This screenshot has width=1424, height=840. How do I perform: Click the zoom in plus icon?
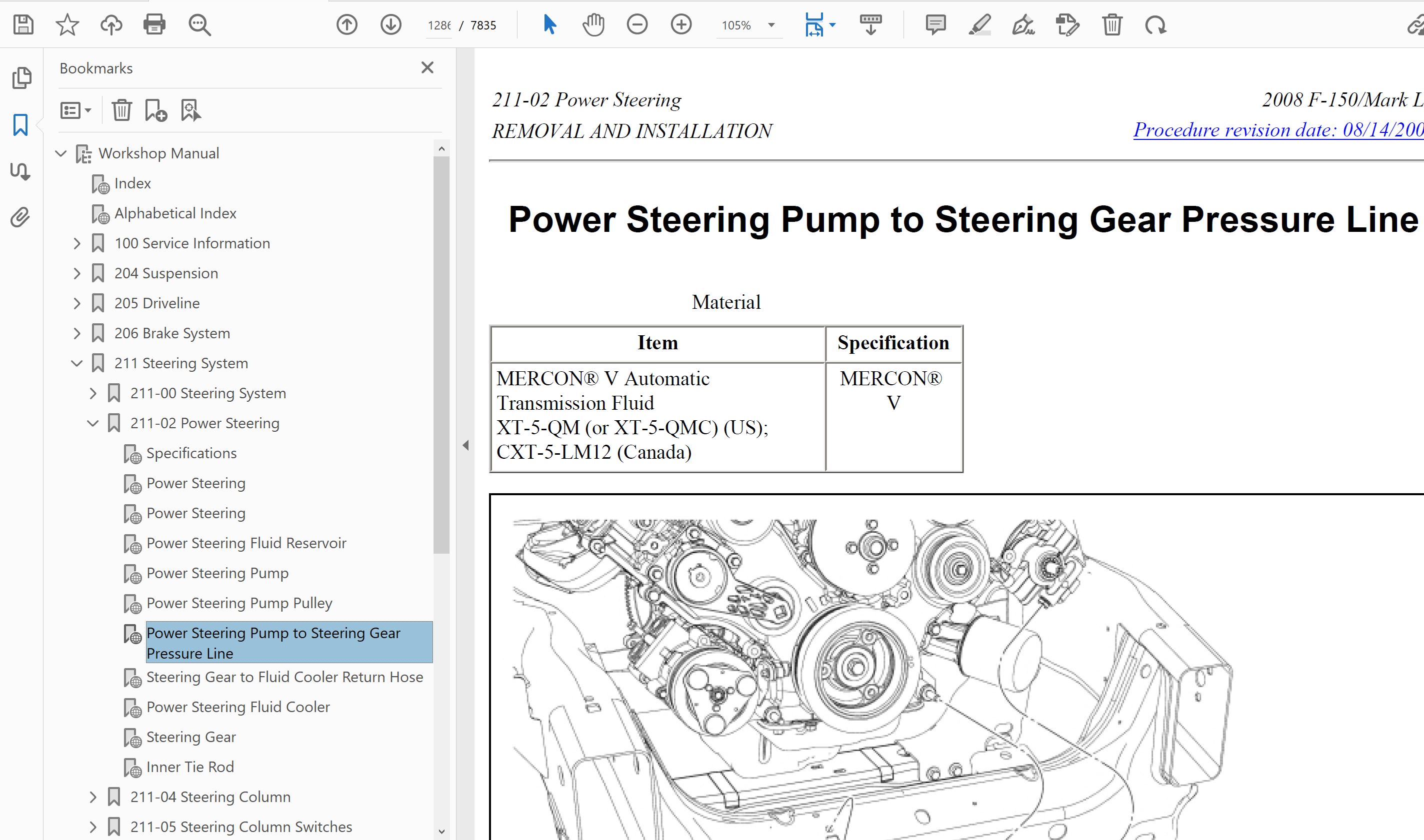tap(681, 25)
